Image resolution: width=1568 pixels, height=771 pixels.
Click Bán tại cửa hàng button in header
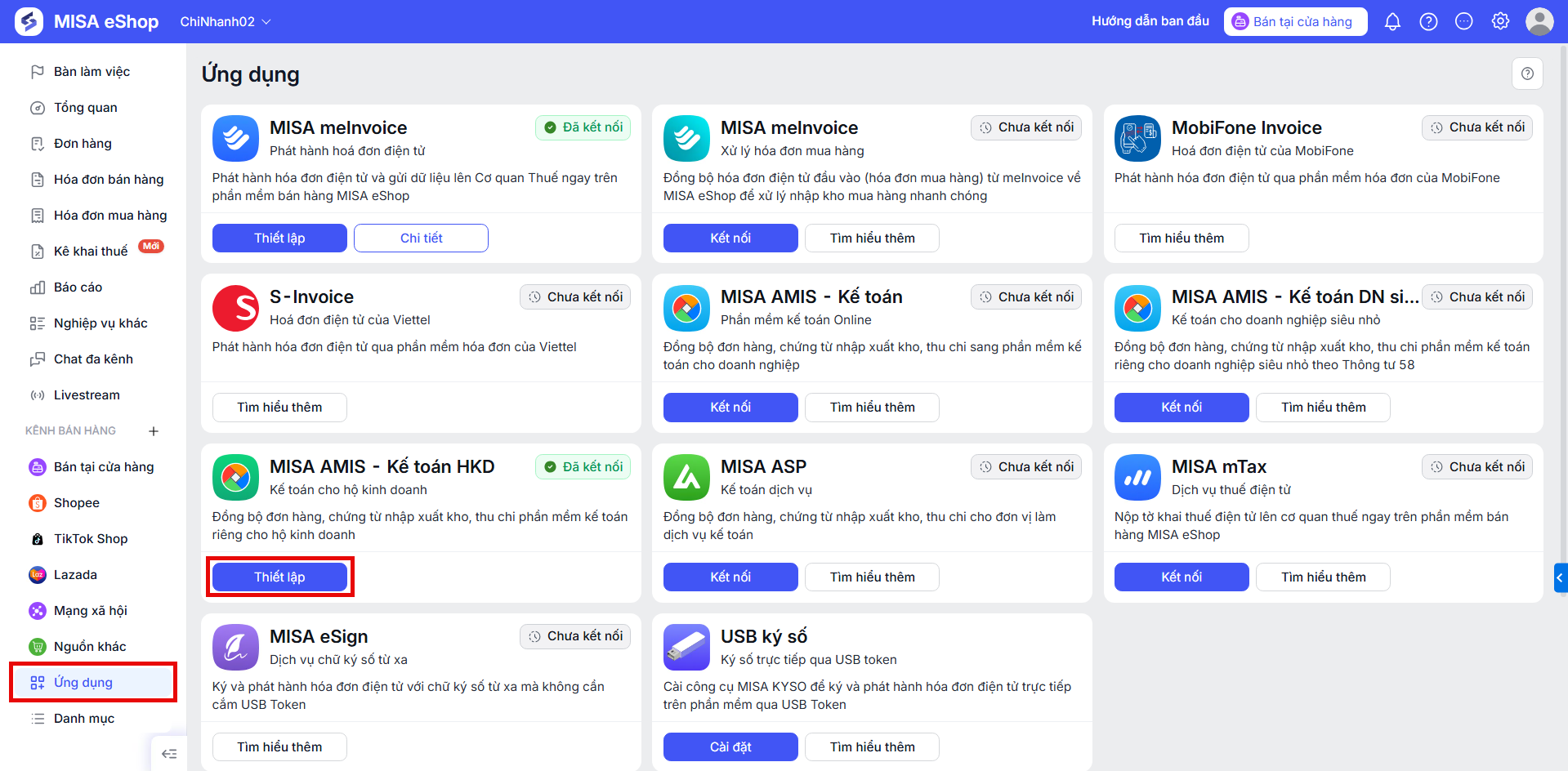pos(1295,22)
